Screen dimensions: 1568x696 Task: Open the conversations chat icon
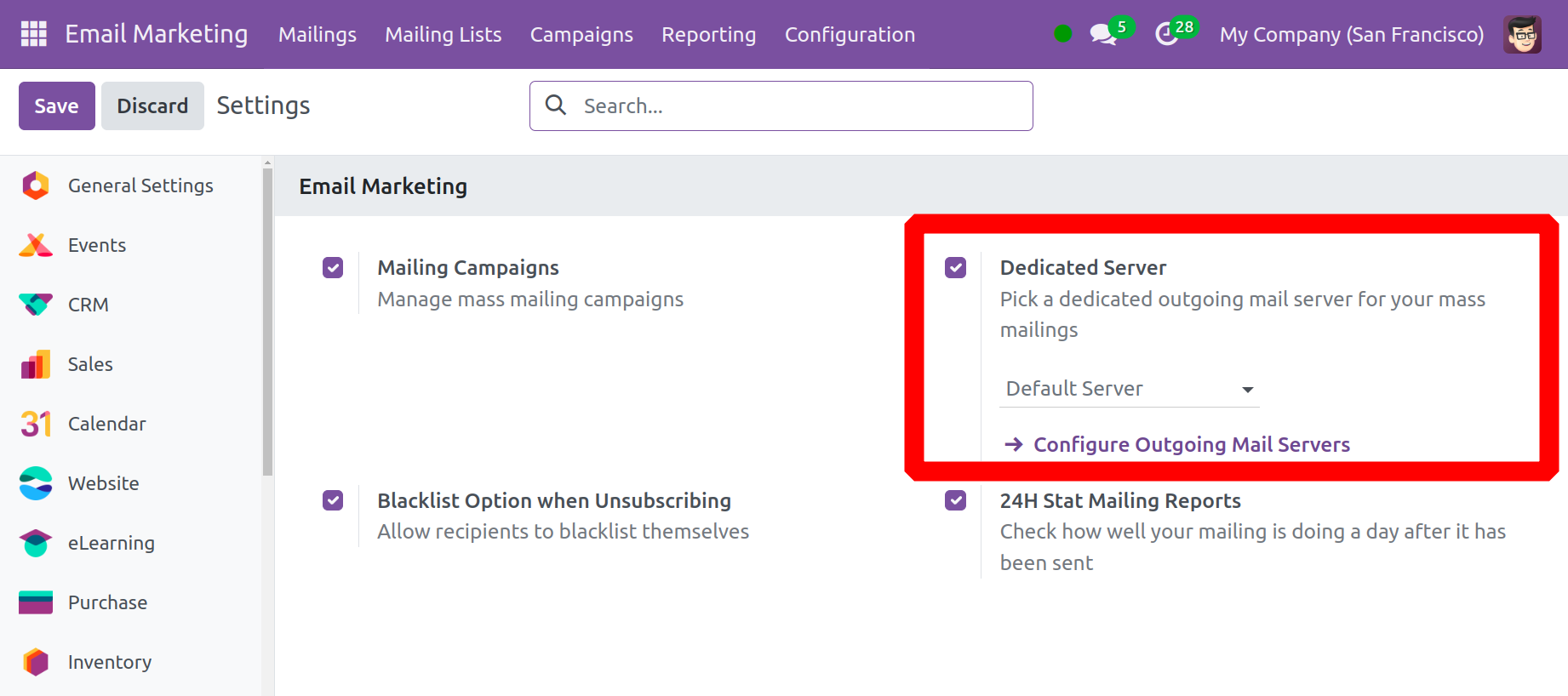(1103, 34)
